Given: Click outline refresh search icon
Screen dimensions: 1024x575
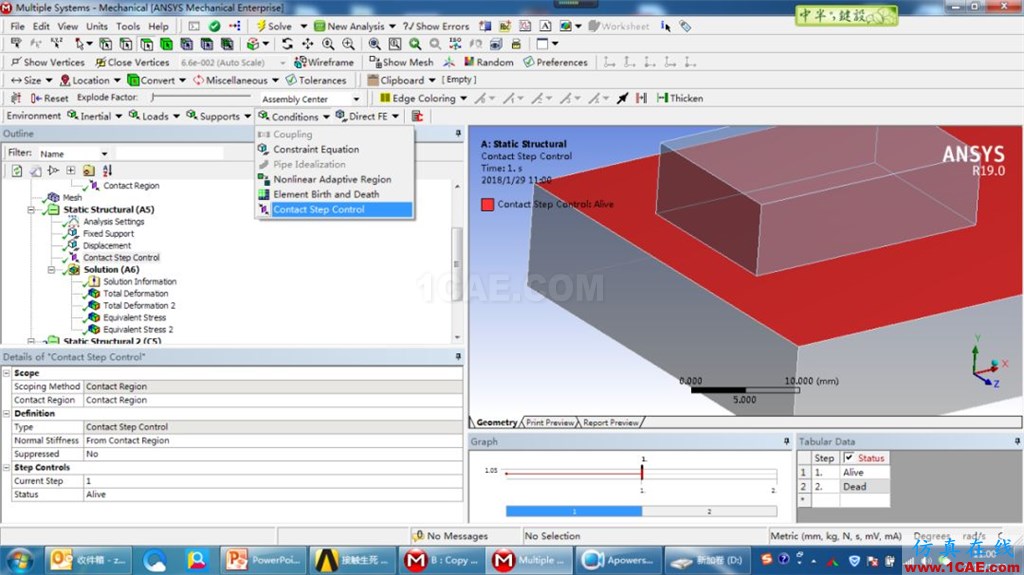Looking at the screenshot, I should [x=17, y=171].
